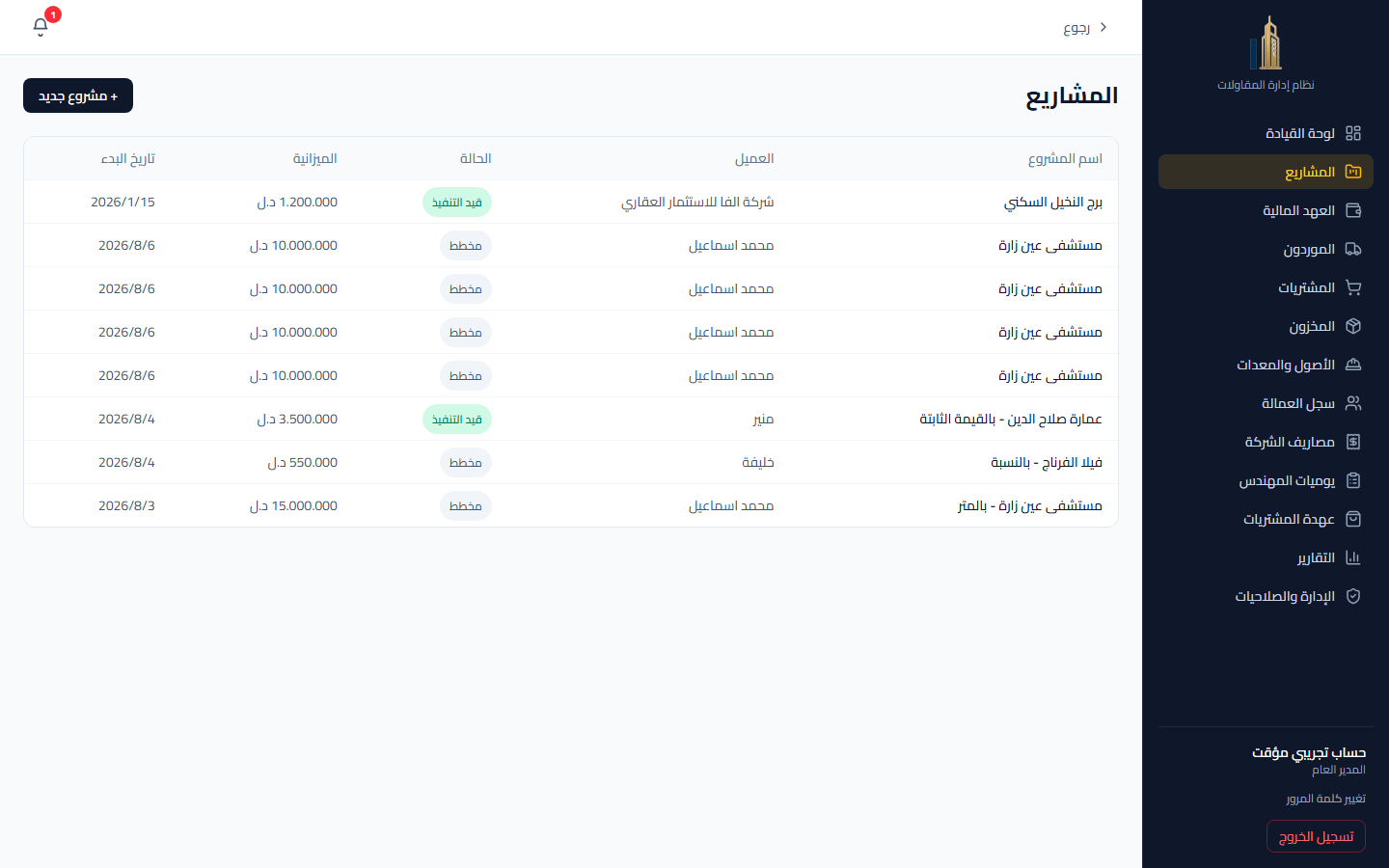This screenshot has height=868, width=1389.
Task: Open the الموردون page
Action: click(1266, 249)
